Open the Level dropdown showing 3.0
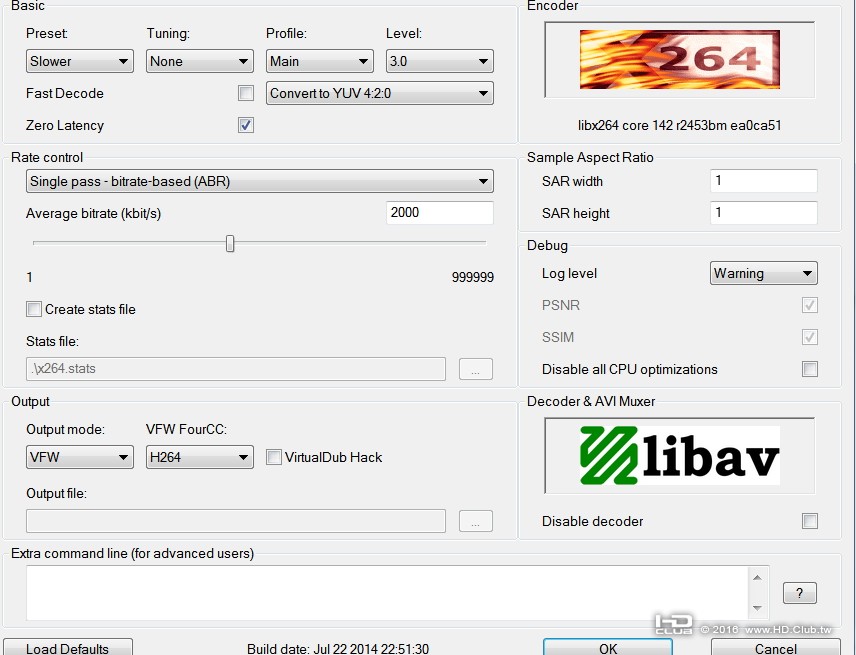The height and width of the screenshot is (655, 856). 439,61
